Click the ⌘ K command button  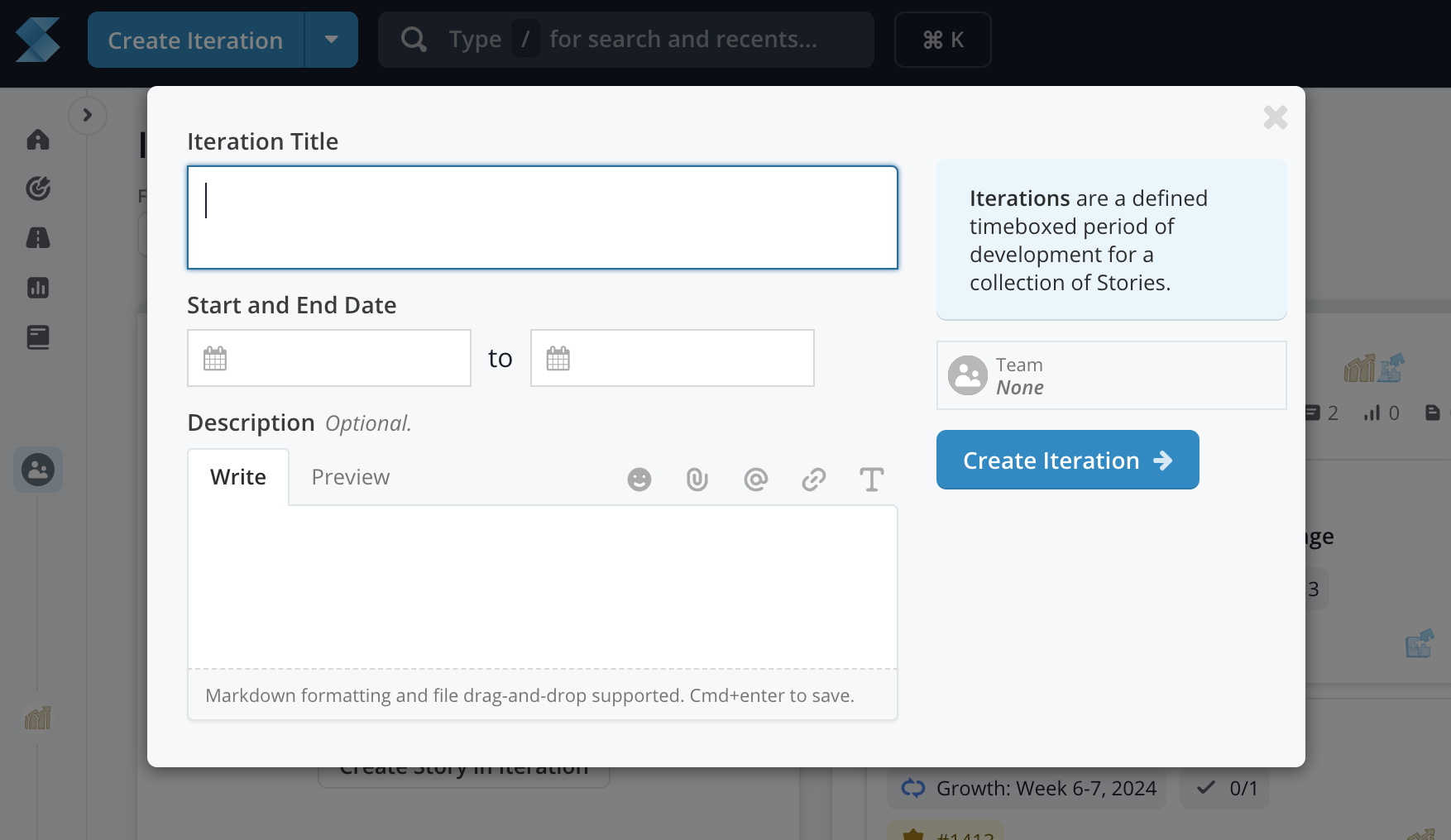(943, 40)
